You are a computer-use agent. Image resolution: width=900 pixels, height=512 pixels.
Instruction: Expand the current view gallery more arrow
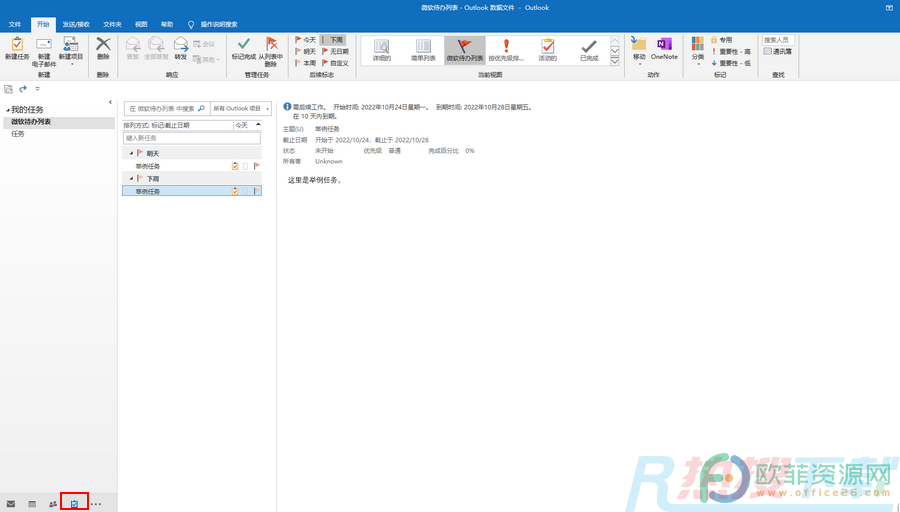coord(615,60)
